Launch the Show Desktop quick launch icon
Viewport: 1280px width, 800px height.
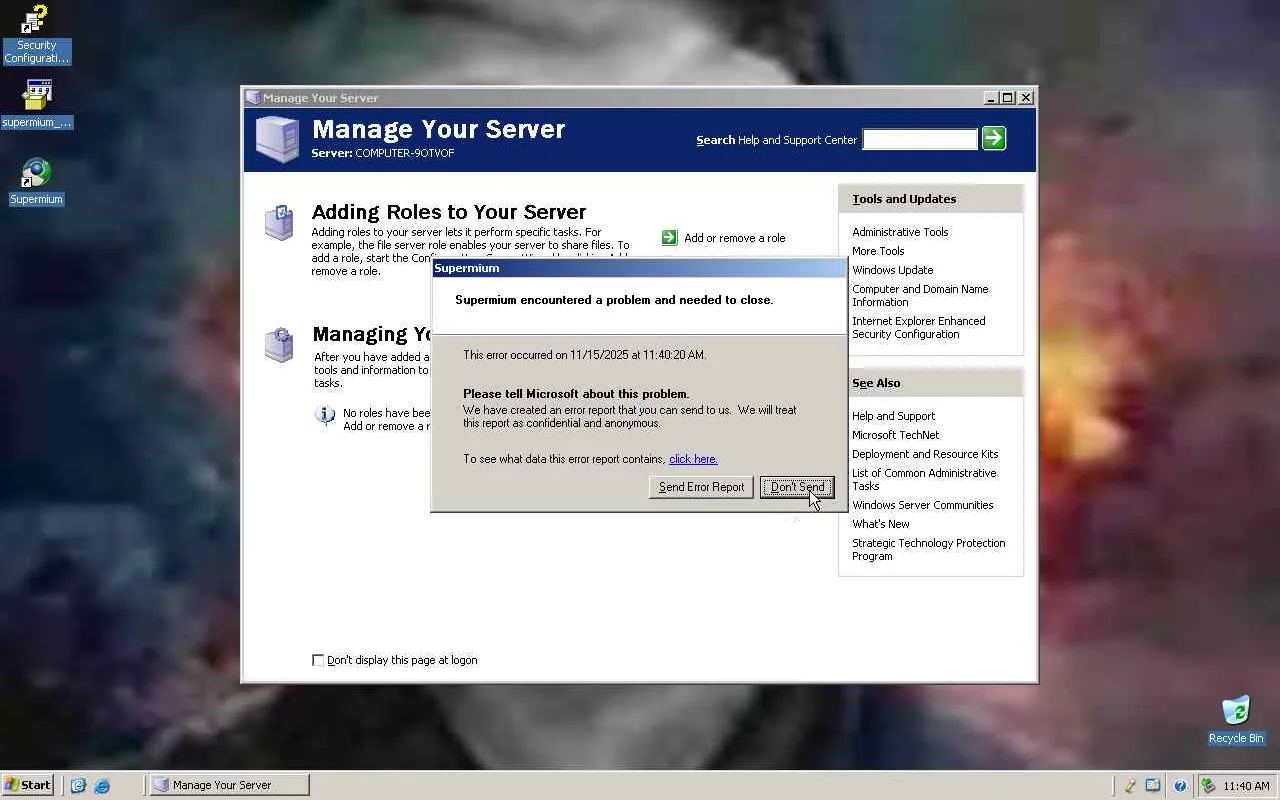(78, 786)
